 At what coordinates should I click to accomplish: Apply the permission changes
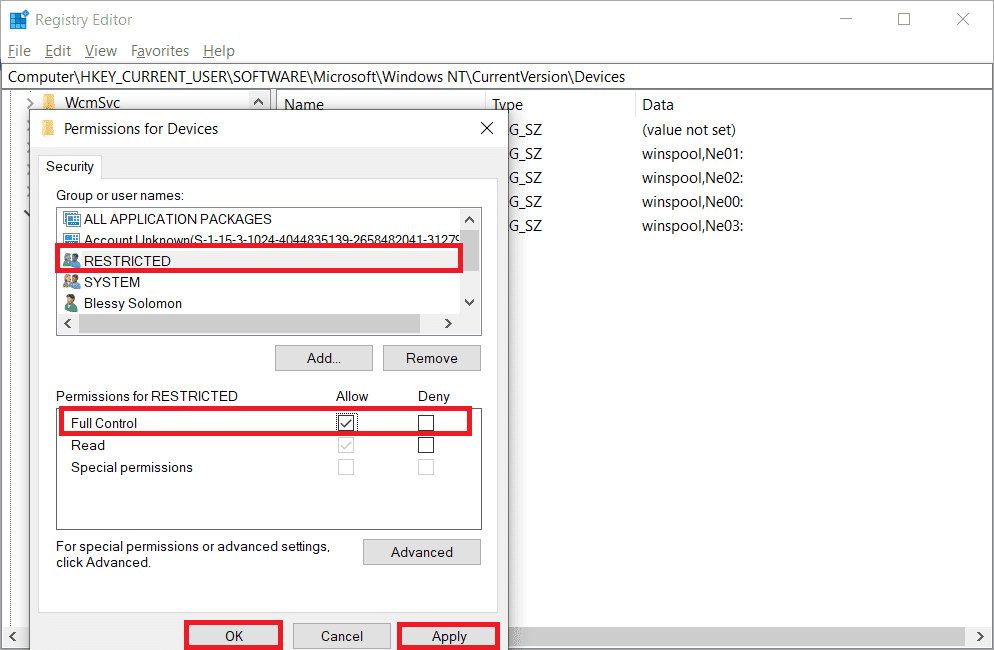(x=449, y=636)
